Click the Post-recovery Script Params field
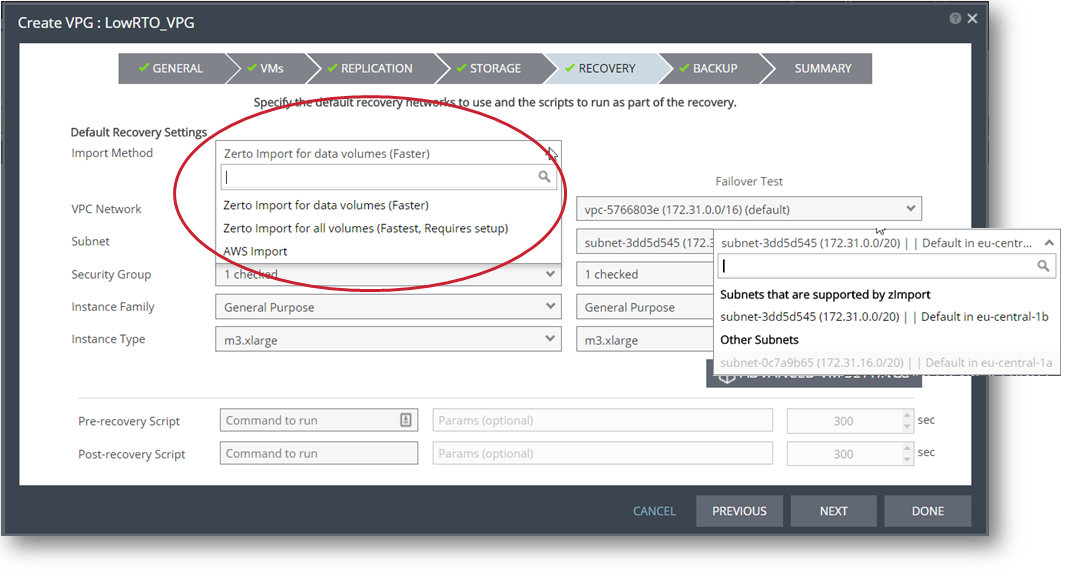This screenshot has width=1069, height=570. point(603,453)
